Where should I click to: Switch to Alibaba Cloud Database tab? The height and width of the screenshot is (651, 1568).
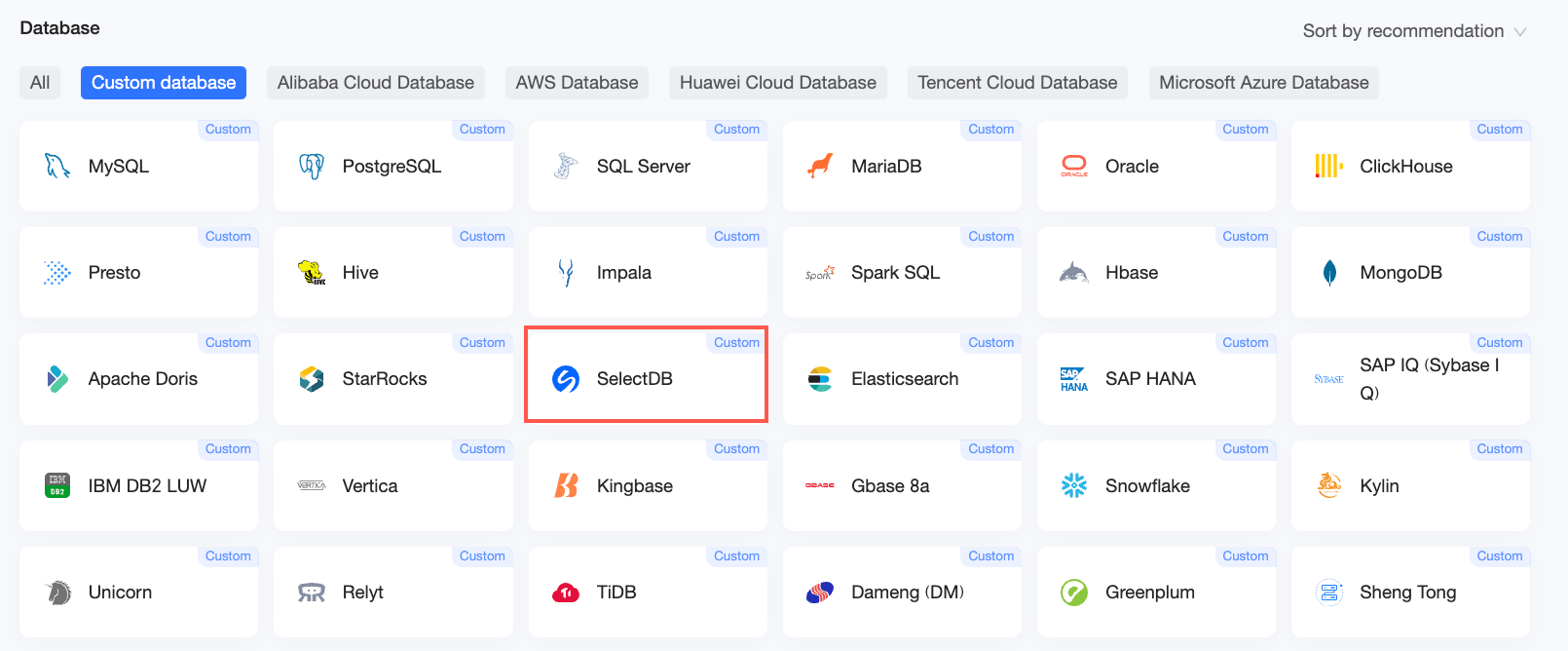(x=376, y=83)
